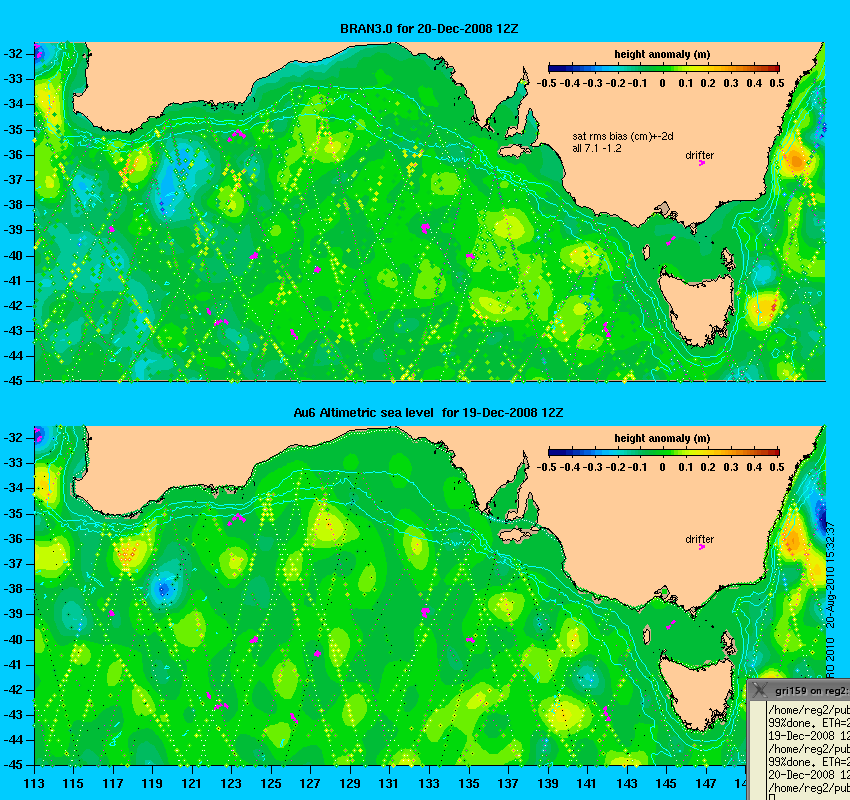Click longitude label '143' on the x-axis
Screen dimensions: 850x800
coord(627,783)
